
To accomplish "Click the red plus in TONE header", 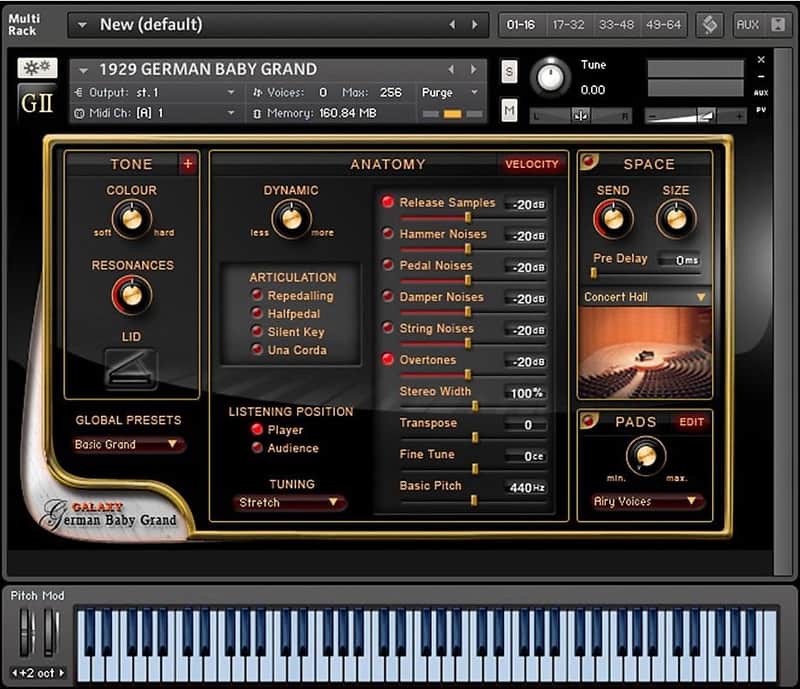I will point(188,164).
